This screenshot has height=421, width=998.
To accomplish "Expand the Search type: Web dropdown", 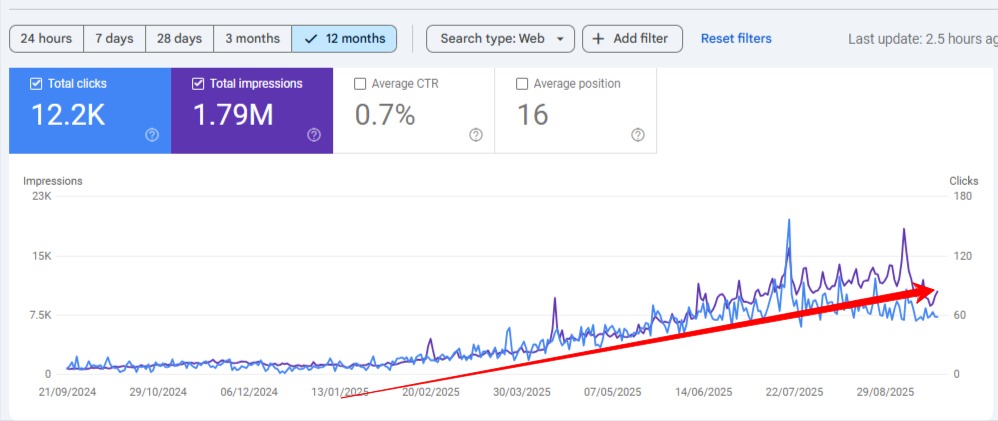I will [x=500, y=39].
